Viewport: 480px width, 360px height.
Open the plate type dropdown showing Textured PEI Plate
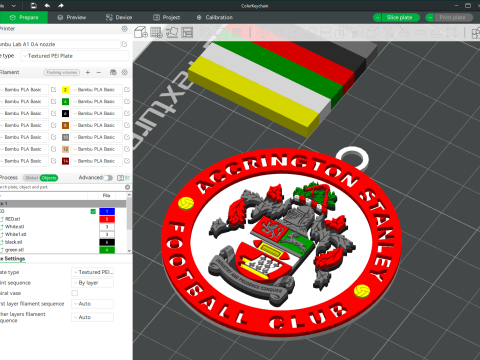tap(75, 56)
